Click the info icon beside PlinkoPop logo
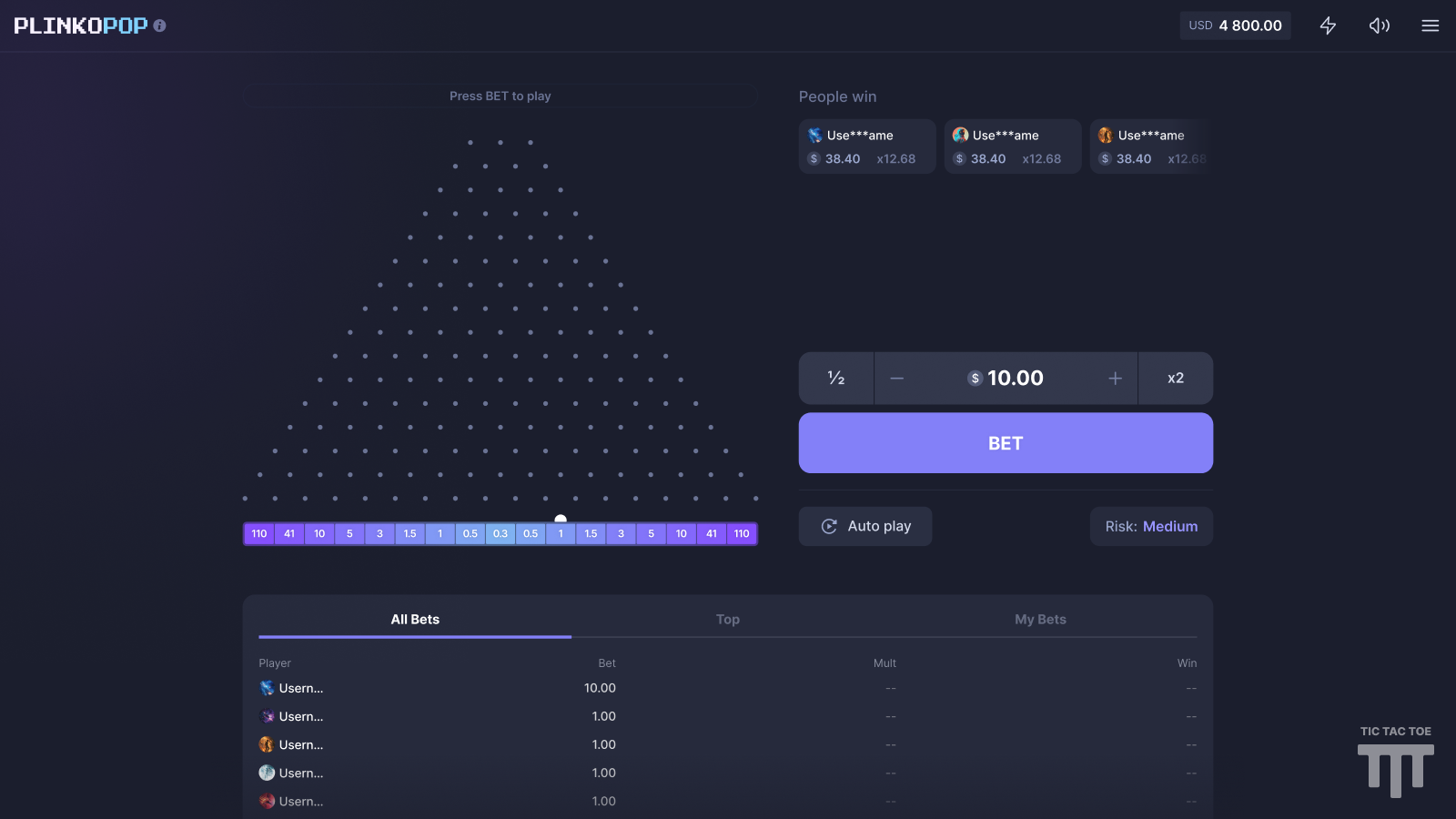This screenshot has height=819, width=1456. pos(160,25)
